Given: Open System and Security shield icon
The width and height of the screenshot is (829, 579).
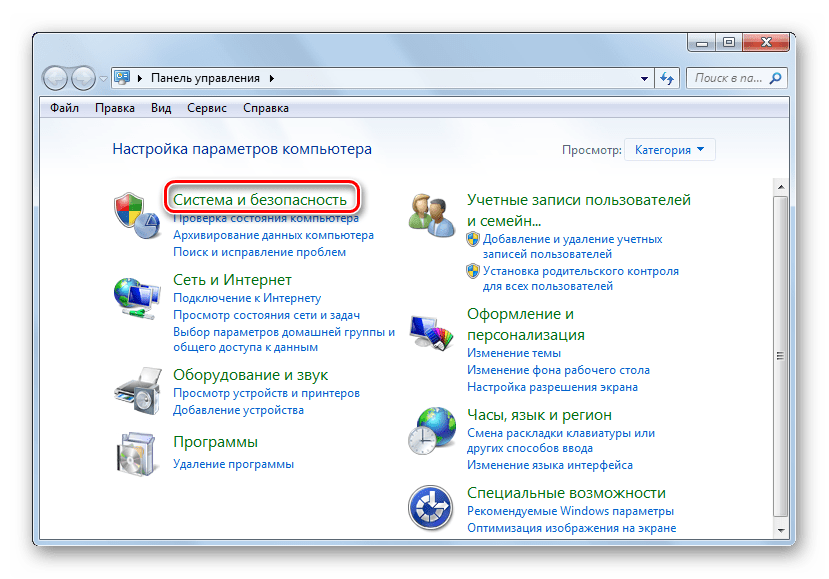Looking at the screenshot, I should tap(137, 216).
